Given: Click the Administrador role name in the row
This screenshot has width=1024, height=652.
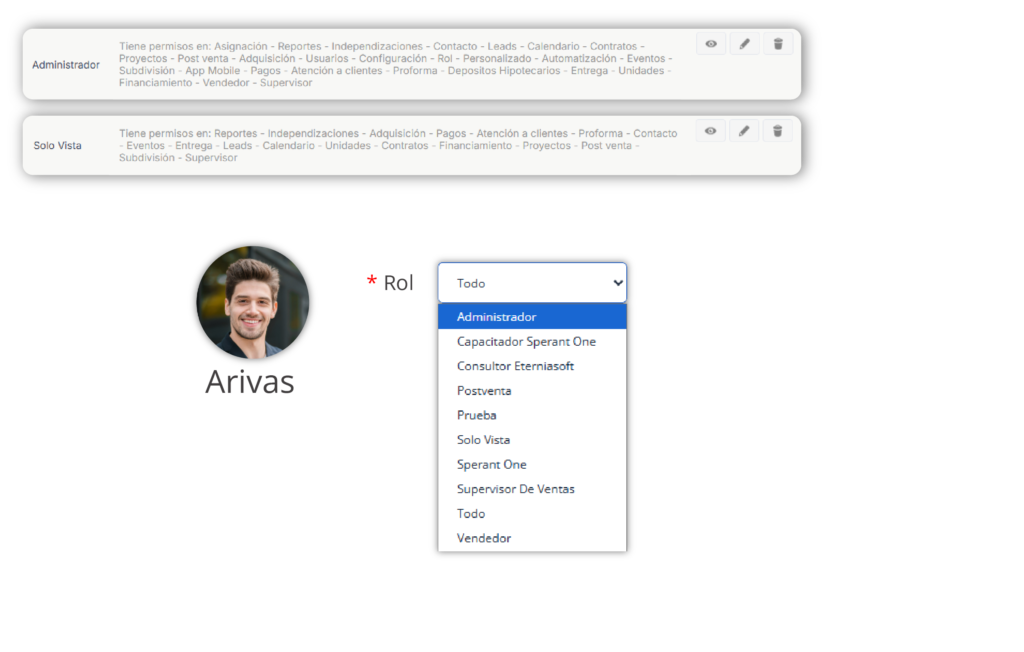Looking at the screenshot, I should 66,65.
